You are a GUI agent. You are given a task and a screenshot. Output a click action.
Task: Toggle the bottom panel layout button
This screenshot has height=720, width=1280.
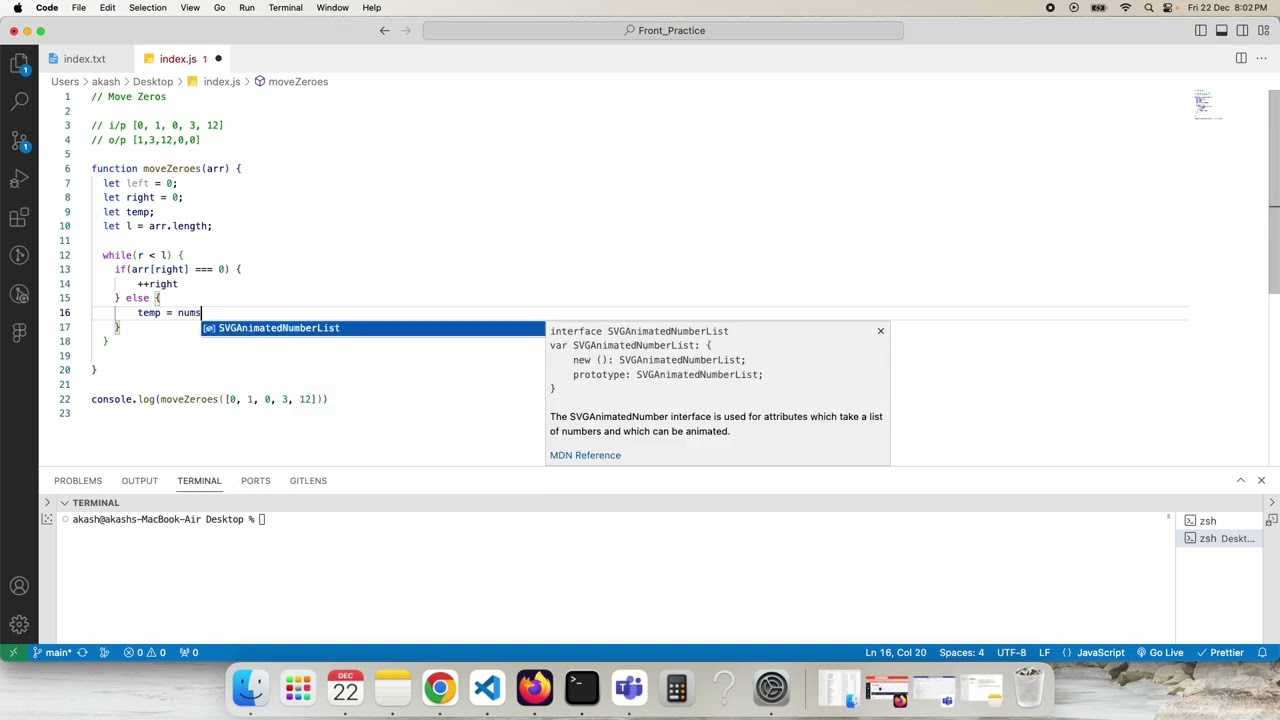[x=1221, y=31]
